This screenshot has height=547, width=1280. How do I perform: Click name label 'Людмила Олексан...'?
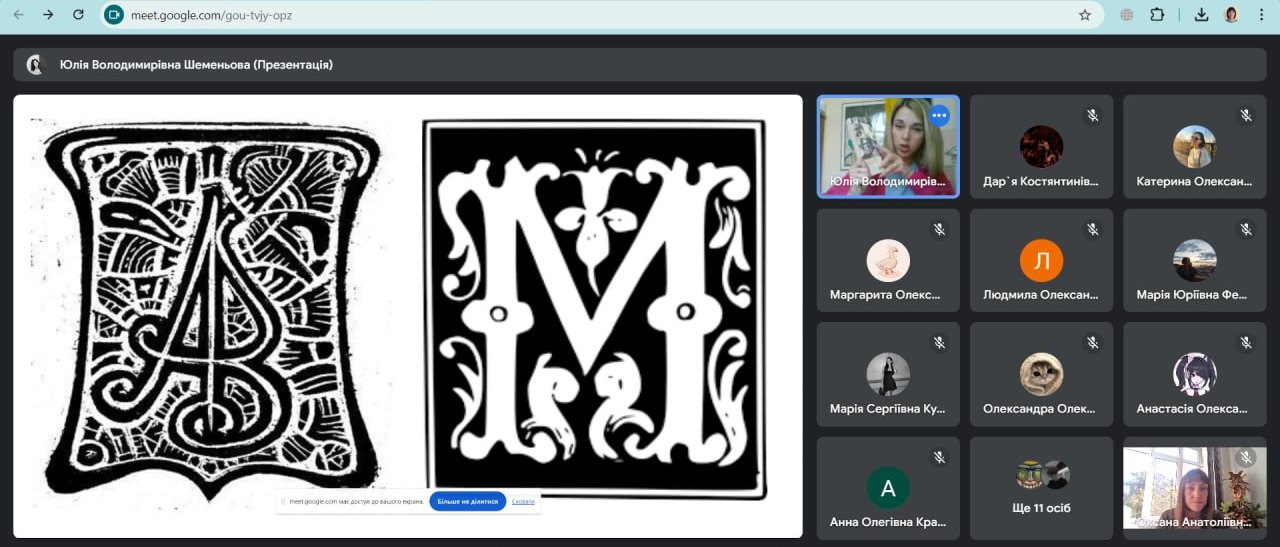pyautogui.click(x=1041, y=295)
